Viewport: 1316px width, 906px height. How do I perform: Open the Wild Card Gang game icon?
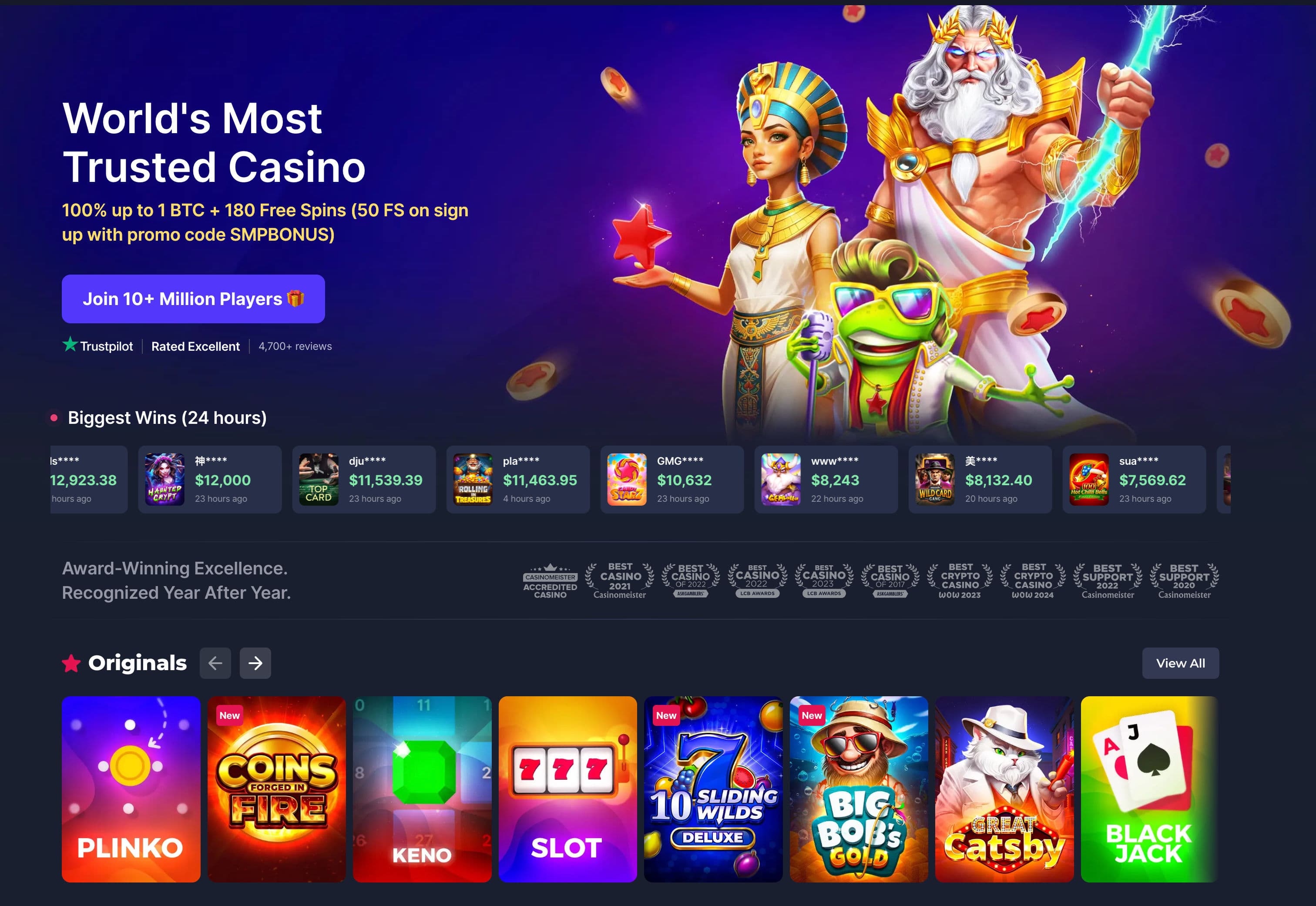(x=935, y=479)
